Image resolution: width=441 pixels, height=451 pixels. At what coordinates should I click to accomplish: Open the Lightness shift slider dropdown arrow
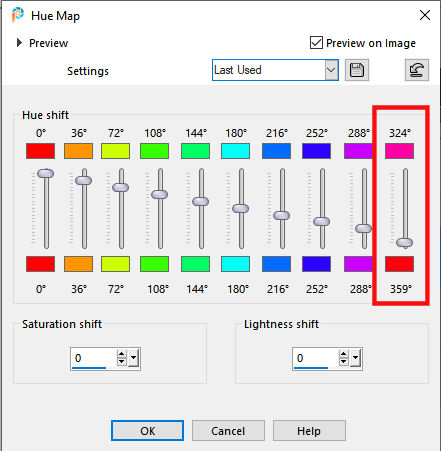(356, 358)
